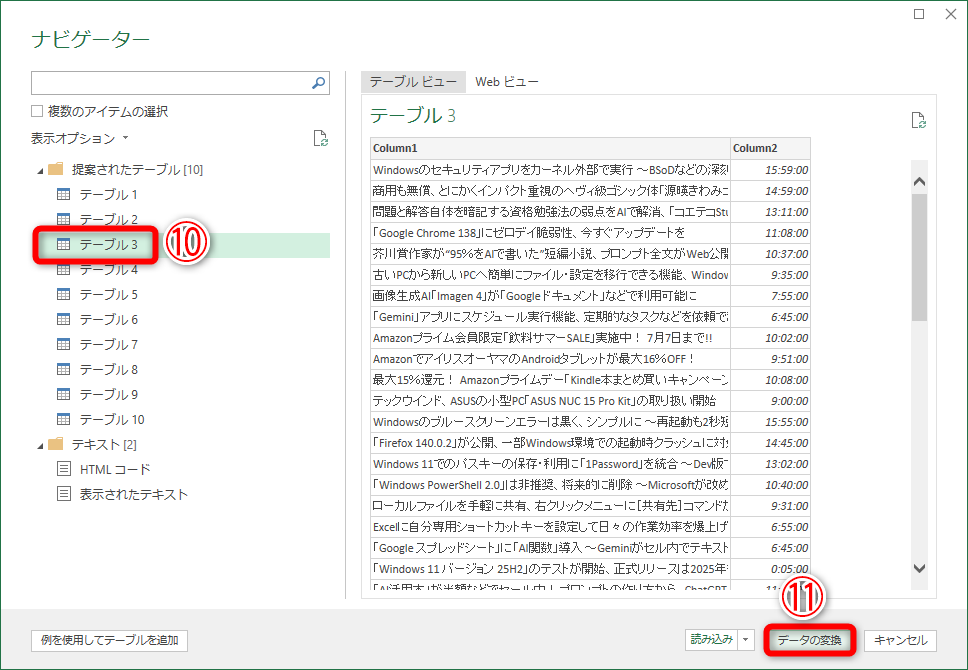Image resolution: width=968 pixels, height=670 pixels.
Task: Switch to the Web ビュー tab
Action: tap(507, 82)
